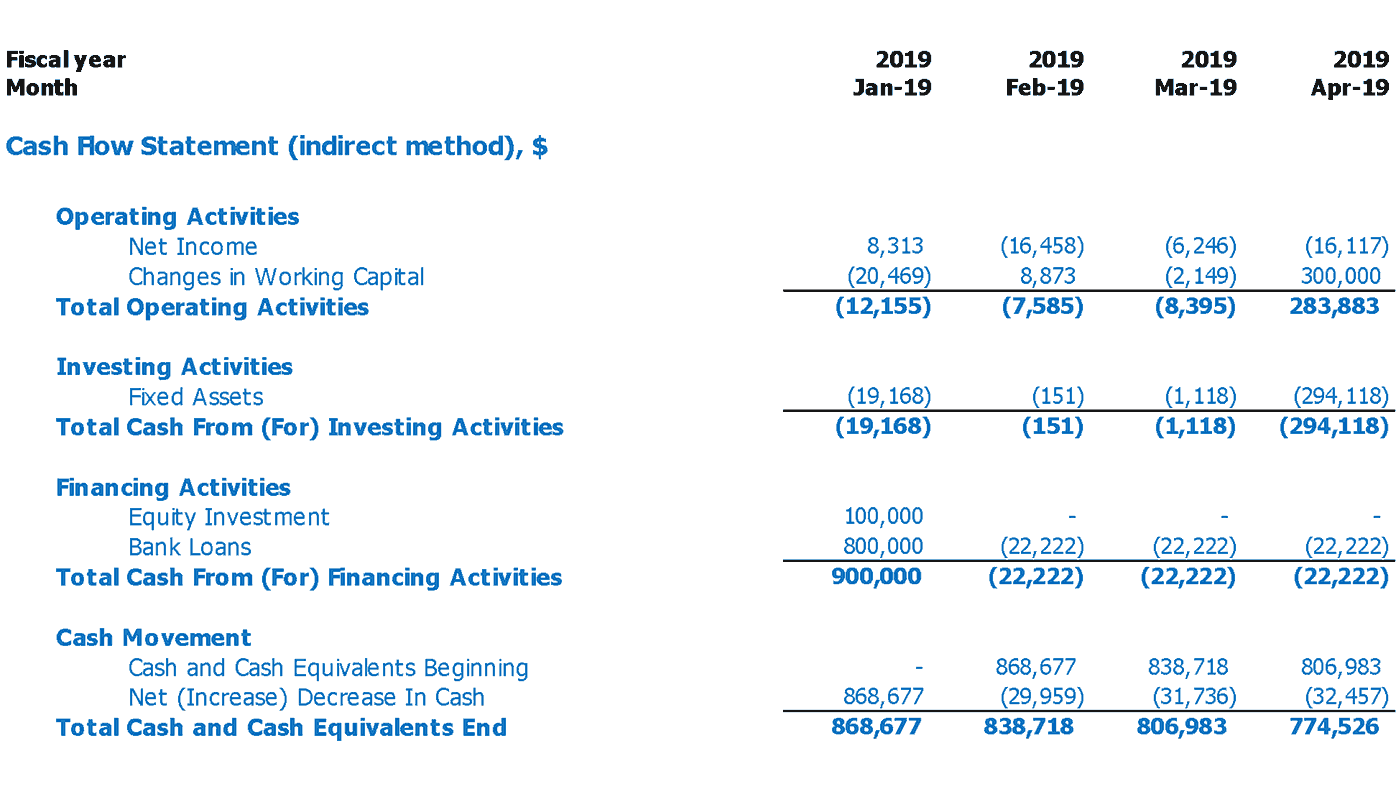Image resolution: width=1396 pixels, height=786 pixels.
Task: Select Mar-19 Cash Equivalents Beginning value 838,718
Action: click(x=1187, y=667)
